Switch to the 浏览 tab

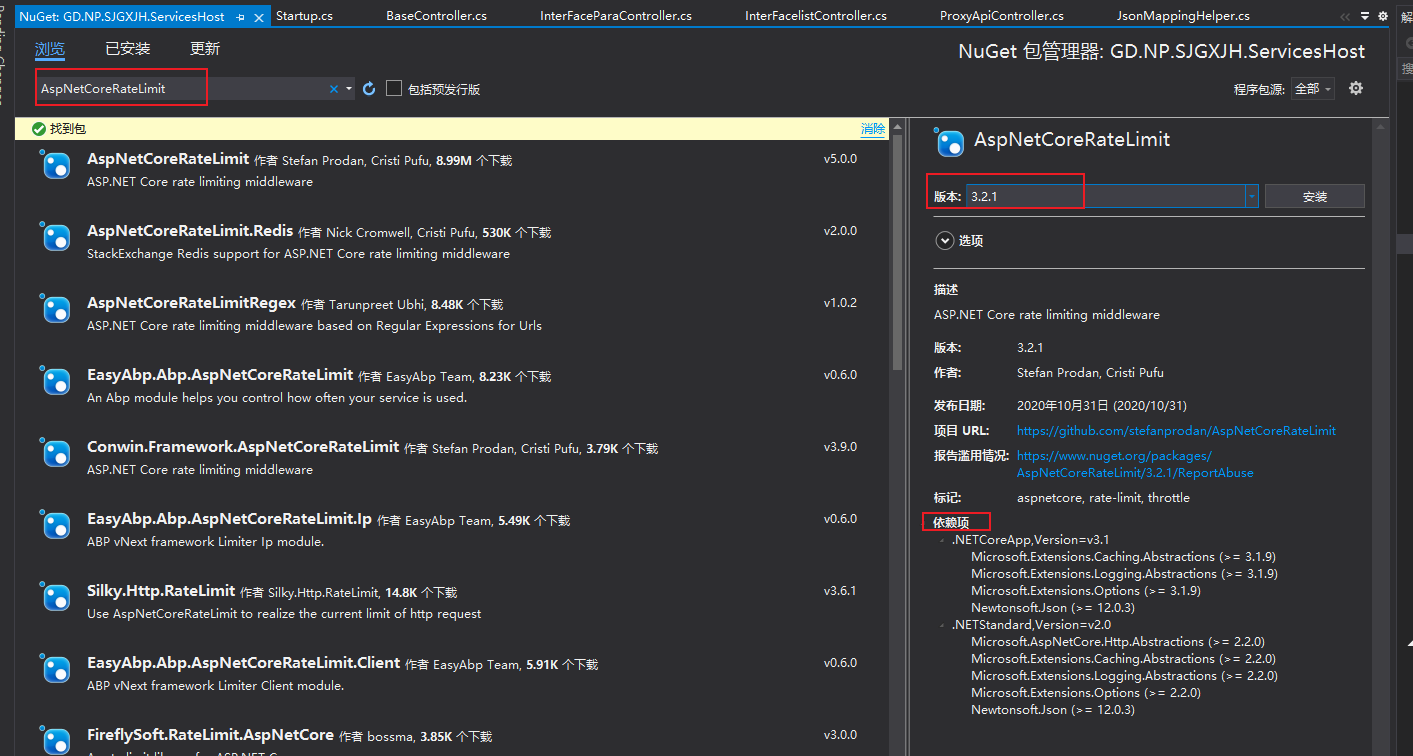tap(49, 49)
